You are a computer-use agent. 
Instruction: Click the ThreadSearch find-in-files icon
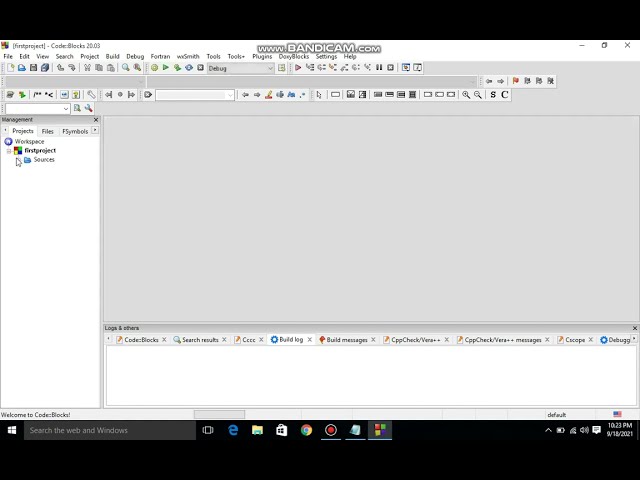77,108
